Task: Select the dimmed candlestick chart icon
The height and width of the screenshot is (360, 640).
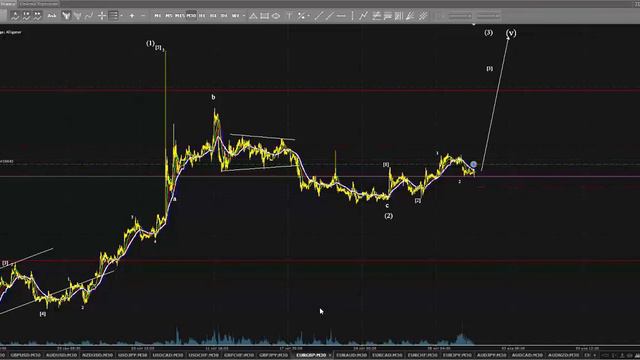Action: [78, 16]
